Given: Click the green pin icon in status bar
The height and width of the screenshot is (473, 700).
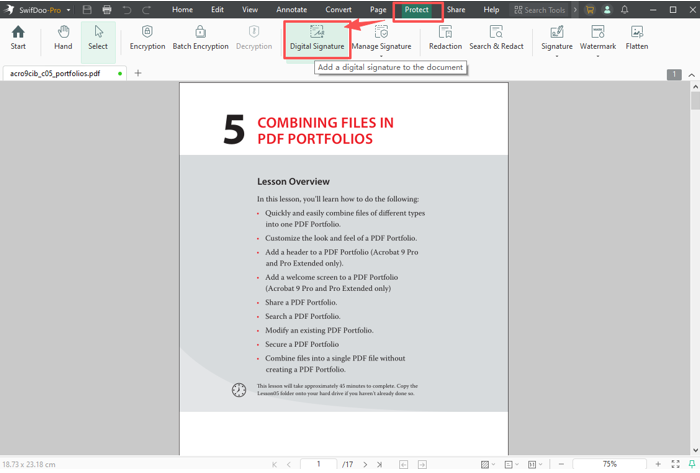Looking at the screenshot, I should click(692, 465).
